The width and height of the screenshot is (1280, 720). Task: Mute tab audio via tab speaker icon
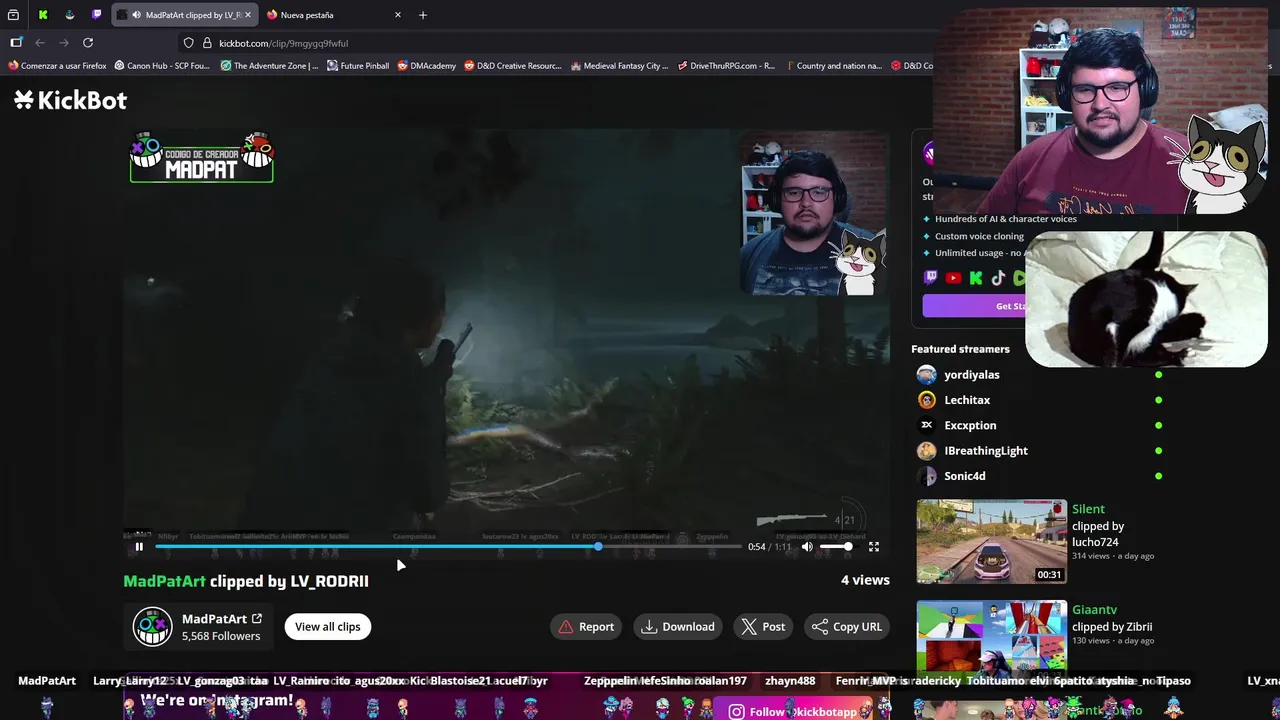tap(136, 15)
